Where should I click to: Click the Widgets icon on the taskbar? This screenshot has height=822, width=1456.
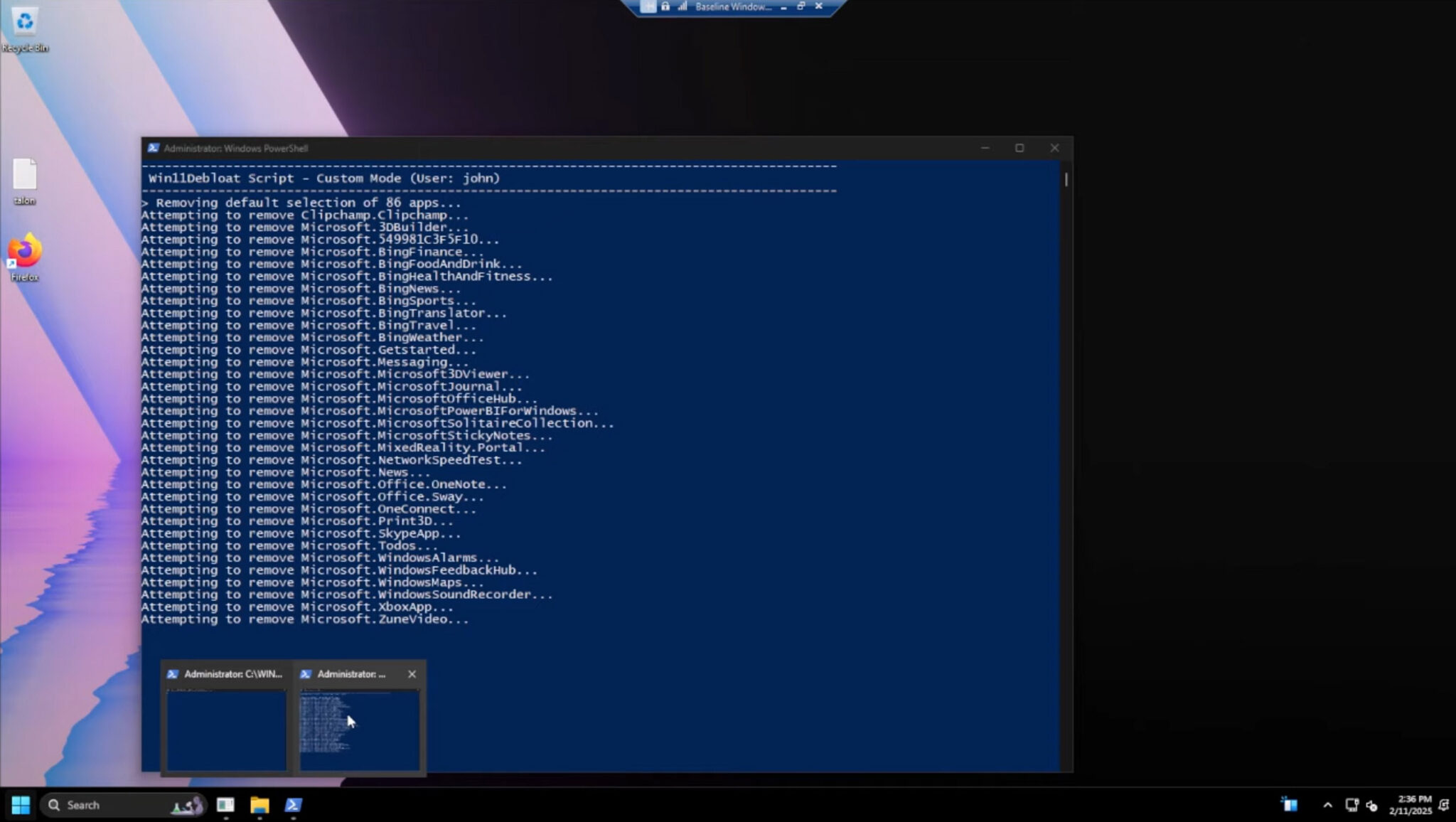(1289, 804)
